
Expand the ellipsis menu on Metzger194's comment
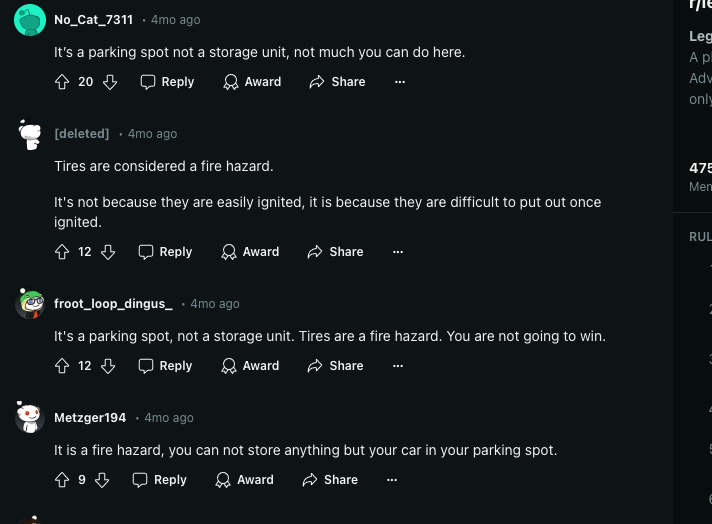tap(392, 480)
